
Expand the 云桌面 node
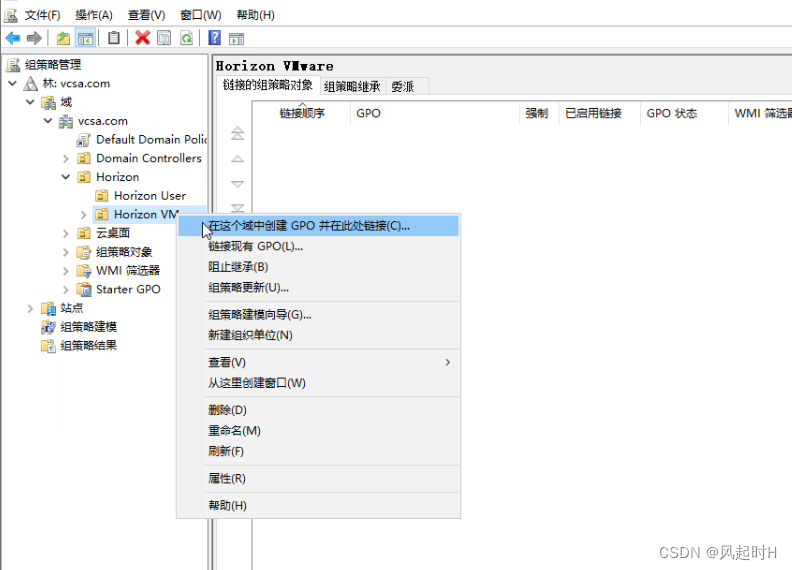pos(66,233)
